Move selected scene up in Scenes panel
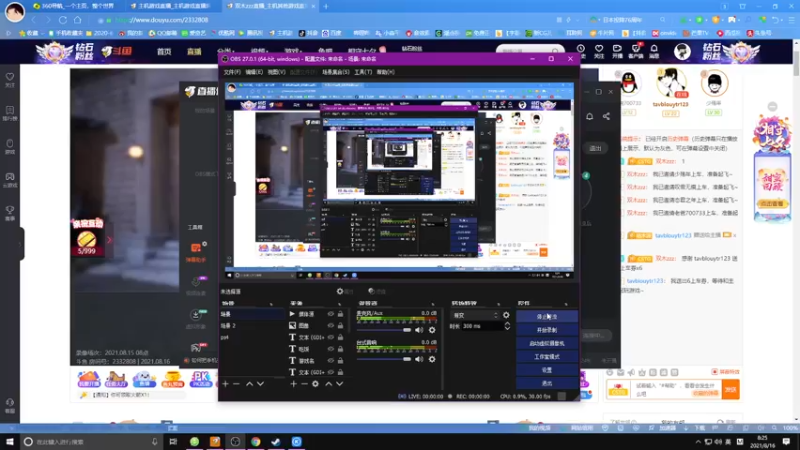This screenshot has width=800, height=450. pyautogui.click(x=249, y=384)
